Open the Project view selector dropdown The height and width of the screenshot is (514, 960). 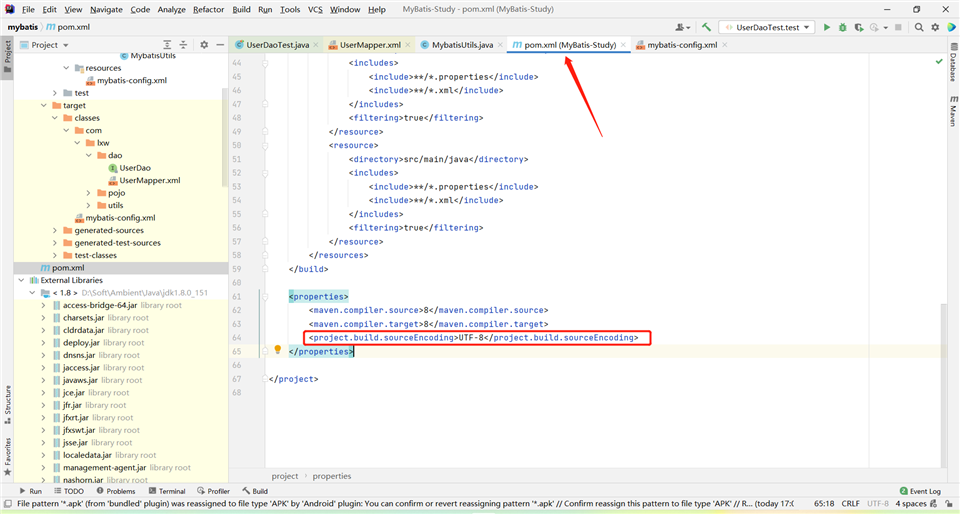pos(44,45)
